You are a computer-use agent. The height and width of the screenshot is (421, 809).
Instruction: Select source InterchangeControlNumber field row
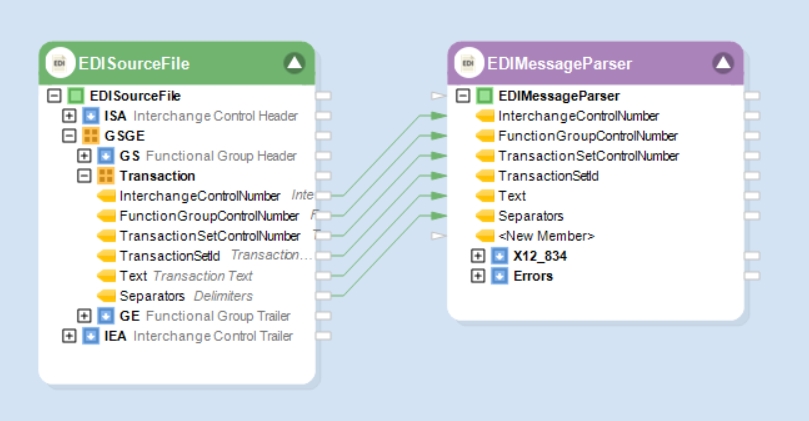tap(205, 196)
